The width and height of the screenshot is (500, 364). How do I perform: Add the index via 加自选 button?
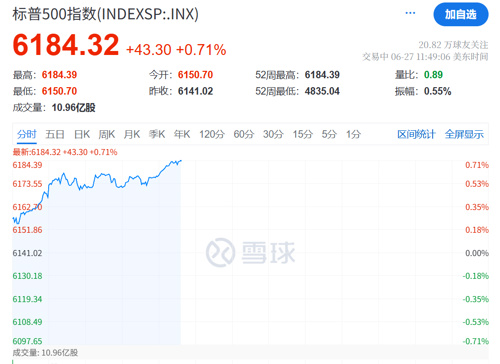[461, 14]
